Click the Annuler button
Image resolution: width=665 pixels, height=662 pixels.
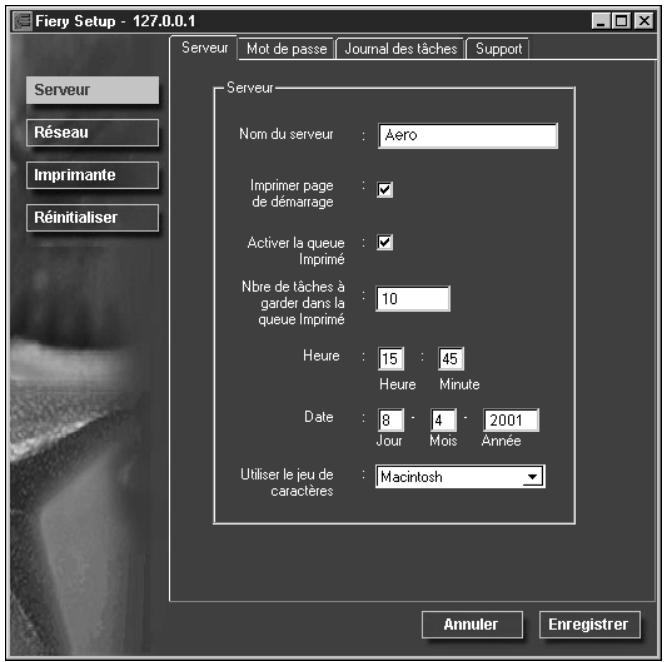(x=472, y=625)
